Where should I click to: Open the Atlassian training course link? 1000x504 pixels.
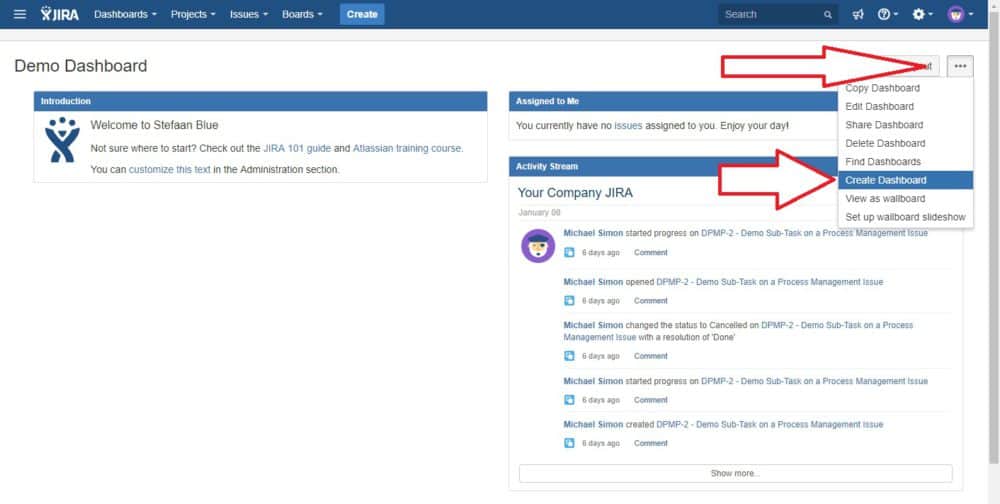point(407,148)
